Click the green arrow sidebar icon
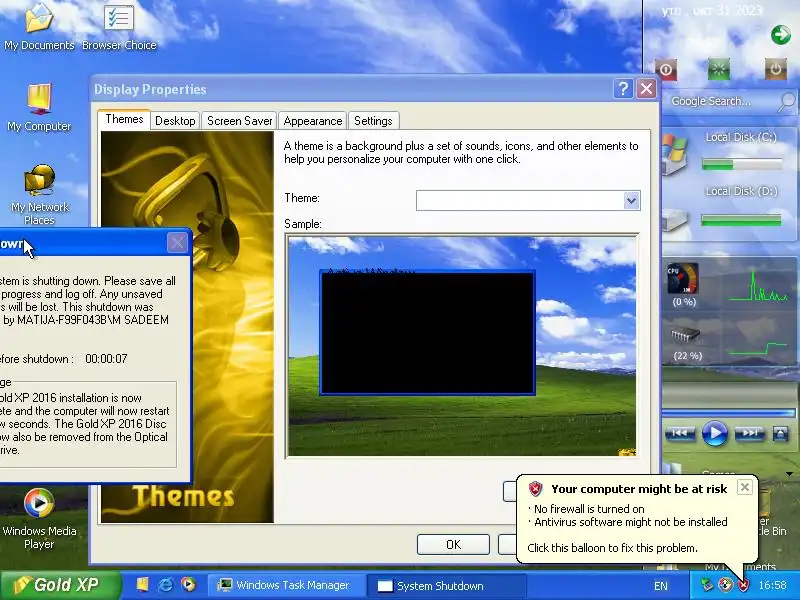 click(781, 35)
